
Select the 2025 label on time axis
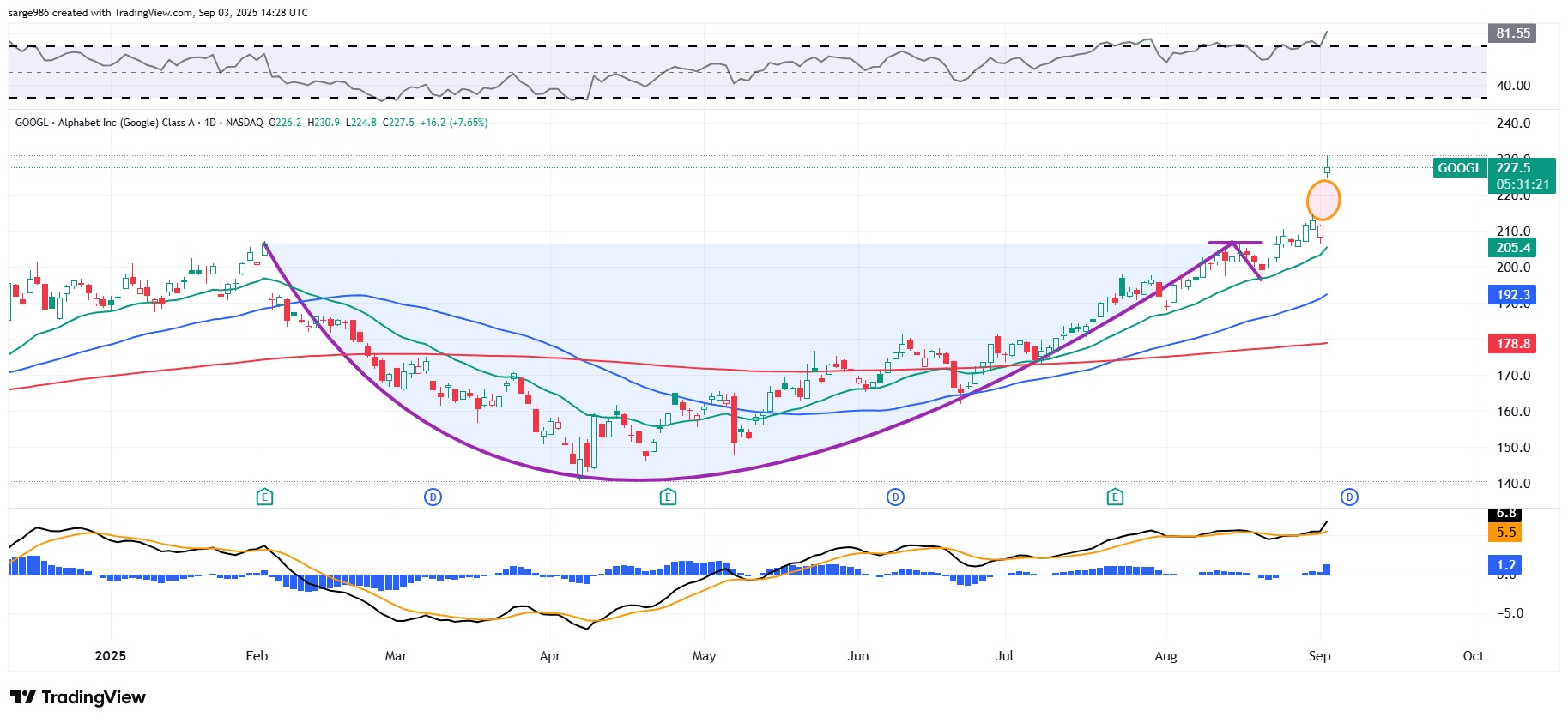coord(110,656)
